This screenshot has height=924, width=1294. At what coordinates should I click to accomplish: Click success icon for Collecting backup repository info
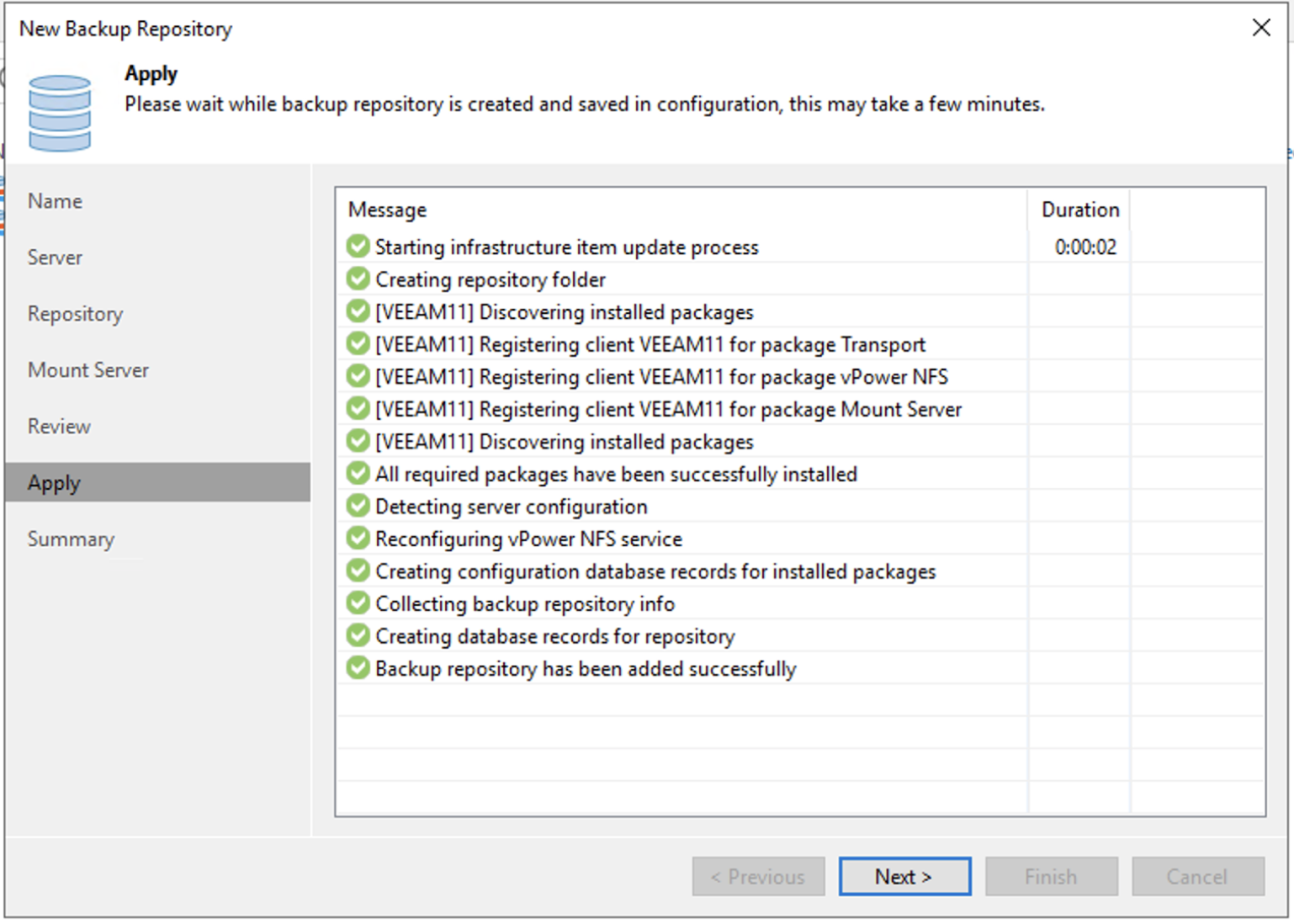coord(358,603)
